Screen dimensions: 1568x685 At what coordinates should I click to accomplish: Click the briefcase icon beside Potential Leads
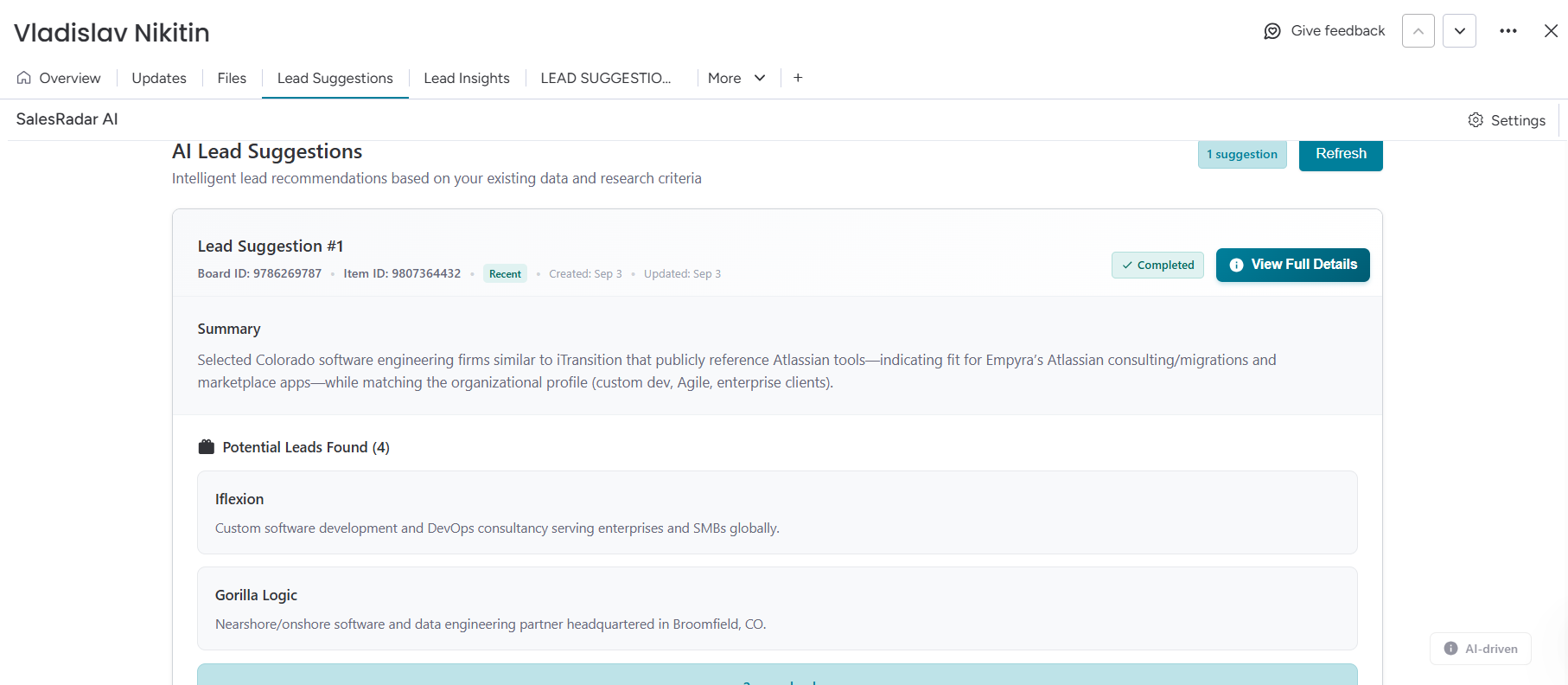[206, 447]
